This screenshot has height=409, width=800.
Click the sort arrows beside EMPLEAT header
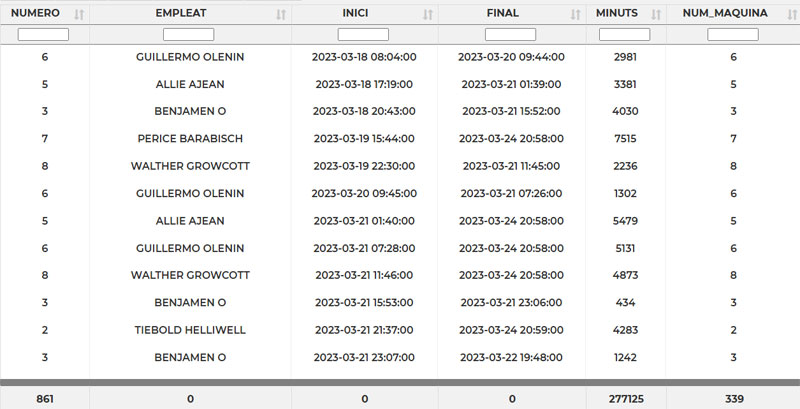(x=280, y=14)
